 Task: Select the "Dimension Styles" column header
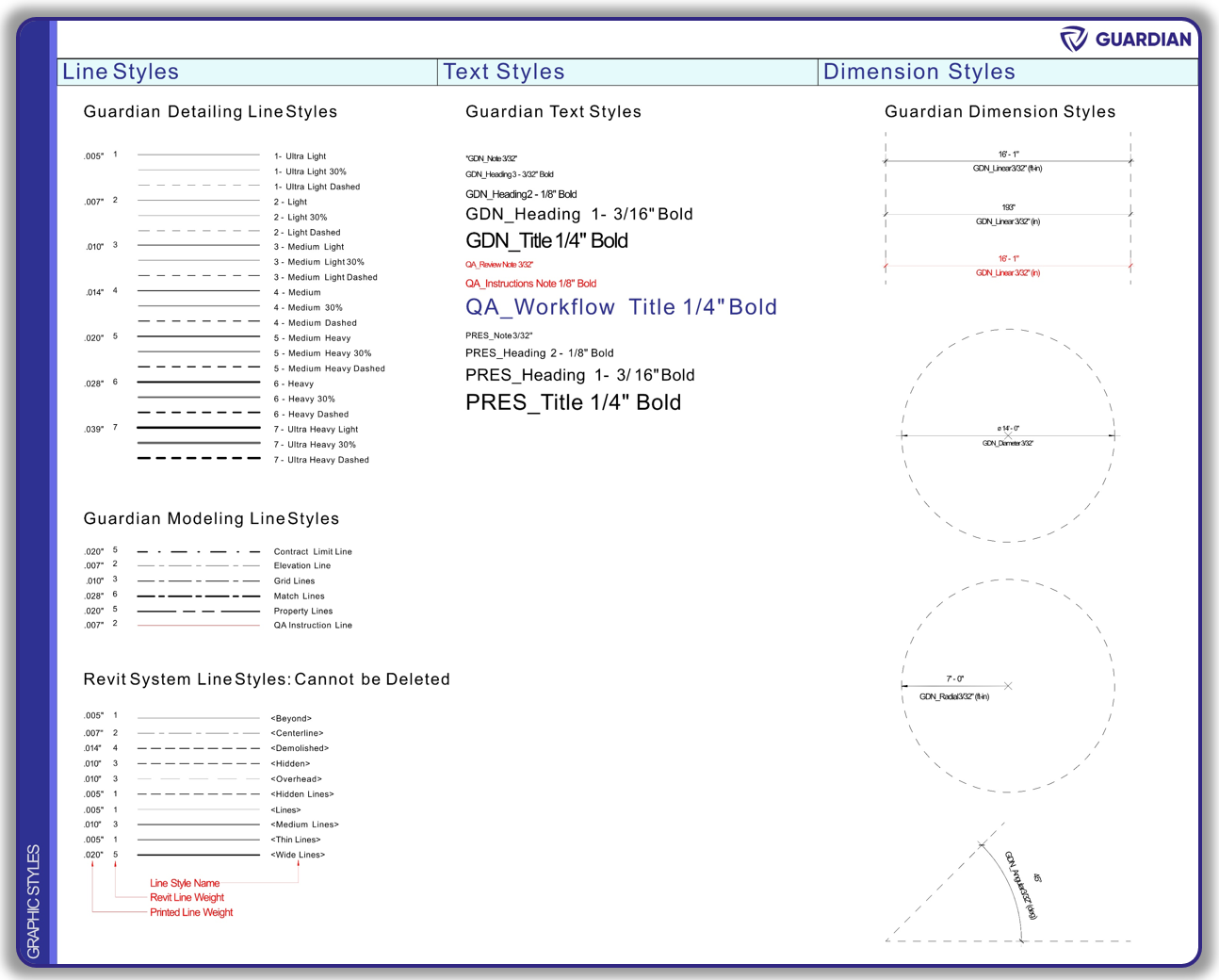pos(919,72)
